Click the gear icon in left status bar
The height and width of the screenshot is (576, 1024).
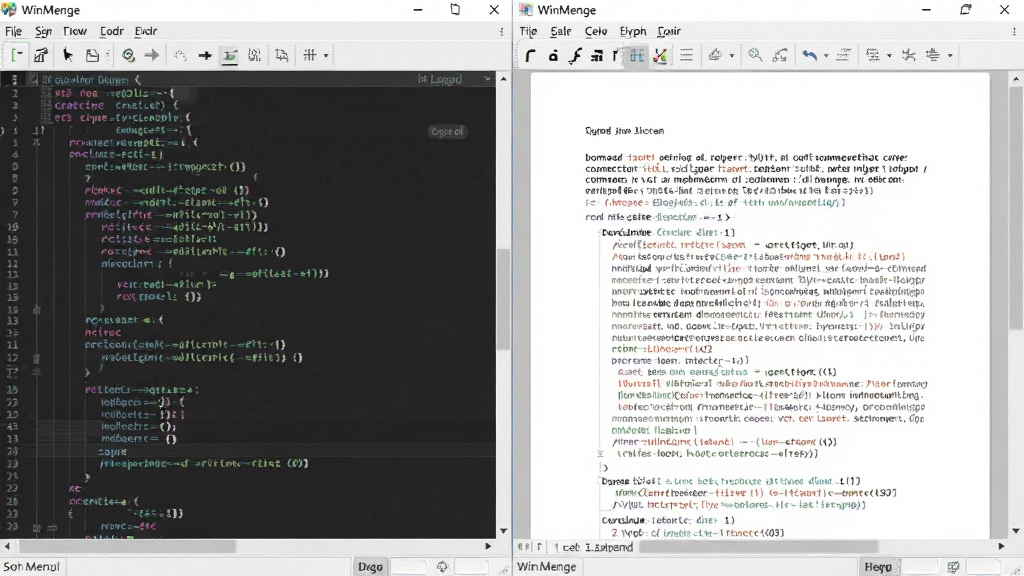click(442, 567)
